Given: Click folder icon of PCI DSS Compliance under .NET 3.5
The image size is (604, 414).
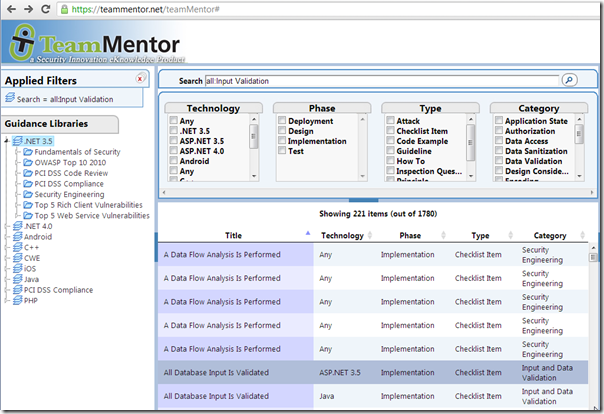Looking at the screenshot, I should click(x=28, y=183).
